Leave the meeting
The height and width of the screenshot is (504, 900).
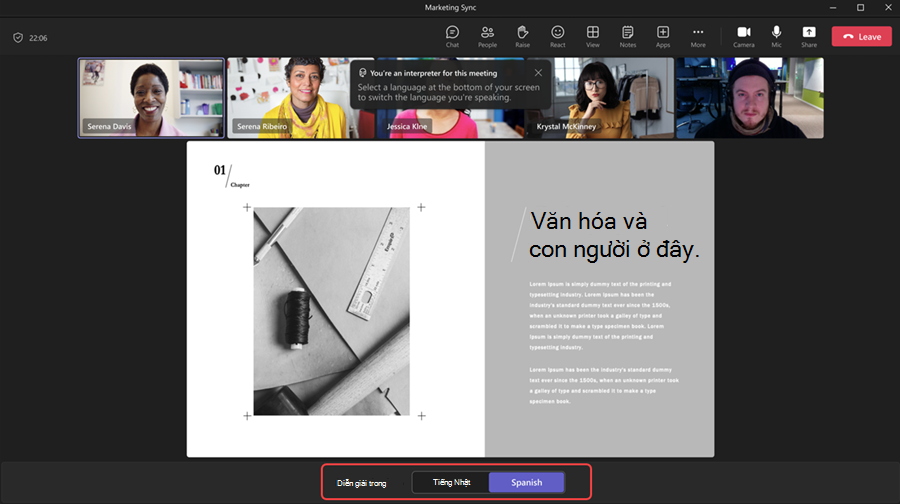[x=862, y=37]
